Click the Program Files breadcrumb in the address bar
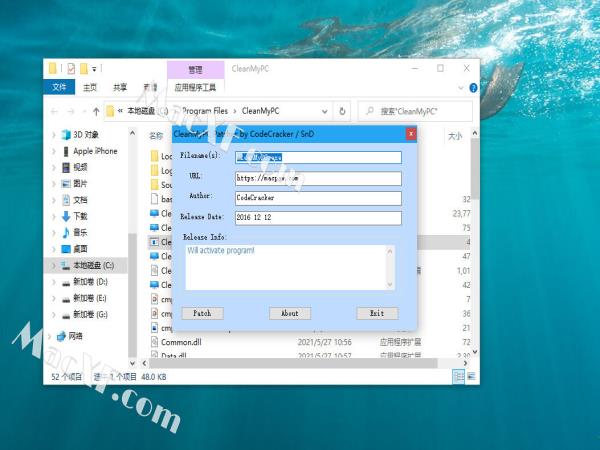This screenshot has height=450, width=600. (x=205, y=111)
